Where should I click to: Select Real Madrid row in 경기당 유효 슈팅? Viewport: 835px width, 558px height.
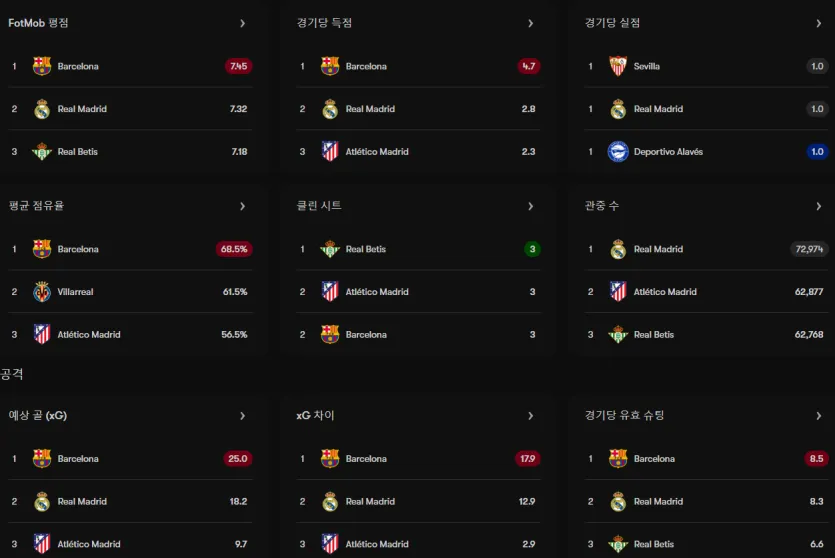[x=707, y=502]
